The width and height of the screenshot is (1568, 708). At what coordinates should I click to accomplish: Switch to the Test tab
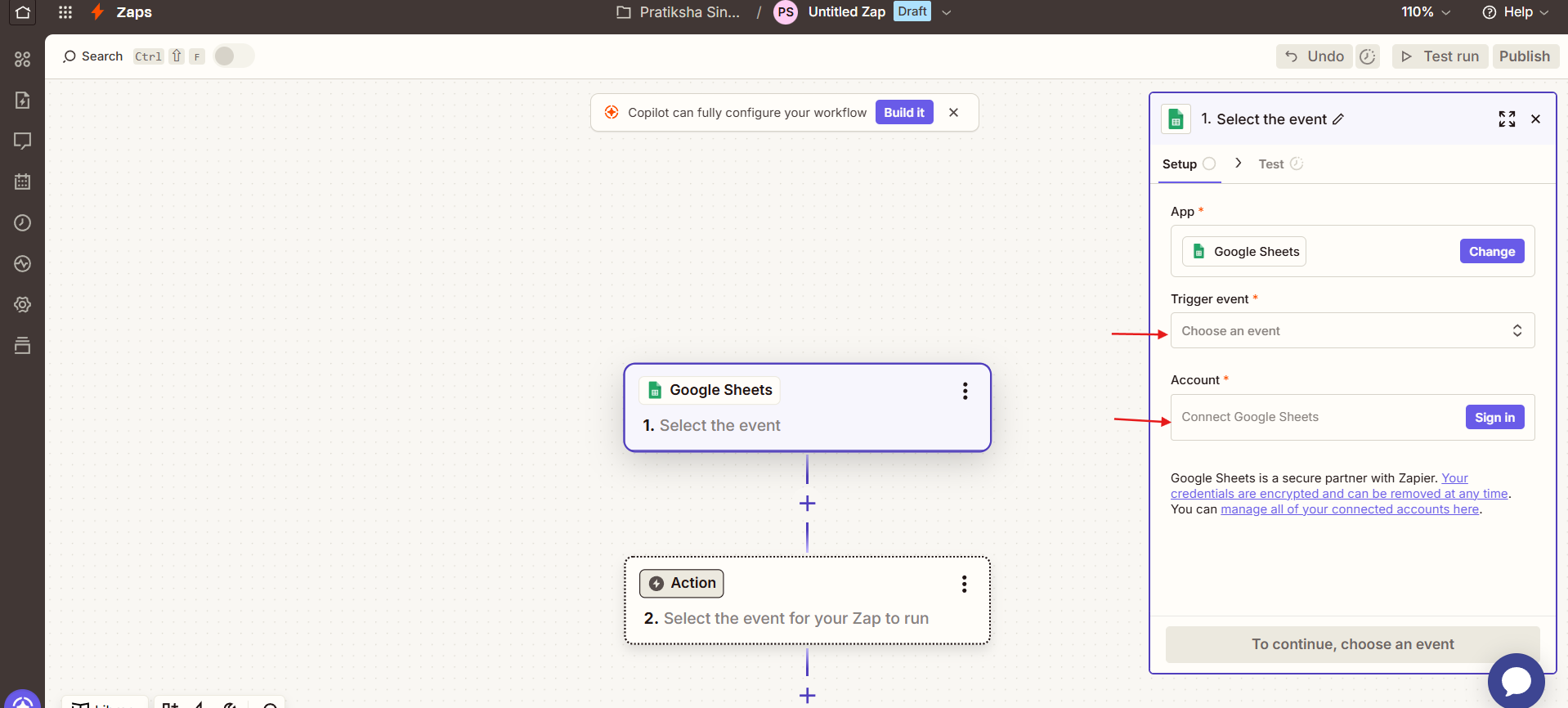(1280, 164)
